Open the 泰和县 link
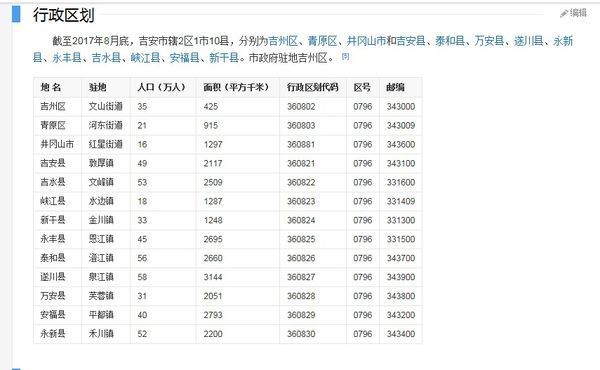The width and height of the screenshot is (600, 370). [450, 41]
